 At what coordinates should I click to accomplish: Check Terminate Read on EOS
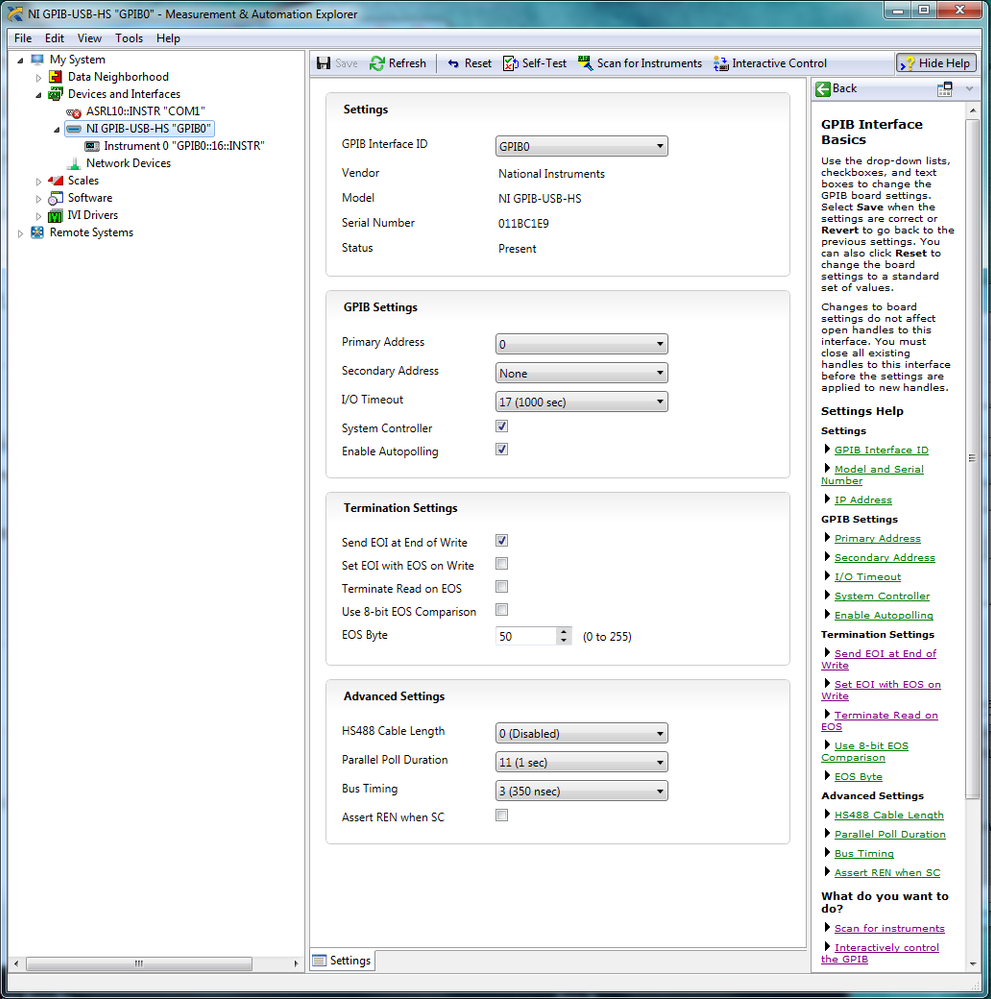tap(502, 587)
